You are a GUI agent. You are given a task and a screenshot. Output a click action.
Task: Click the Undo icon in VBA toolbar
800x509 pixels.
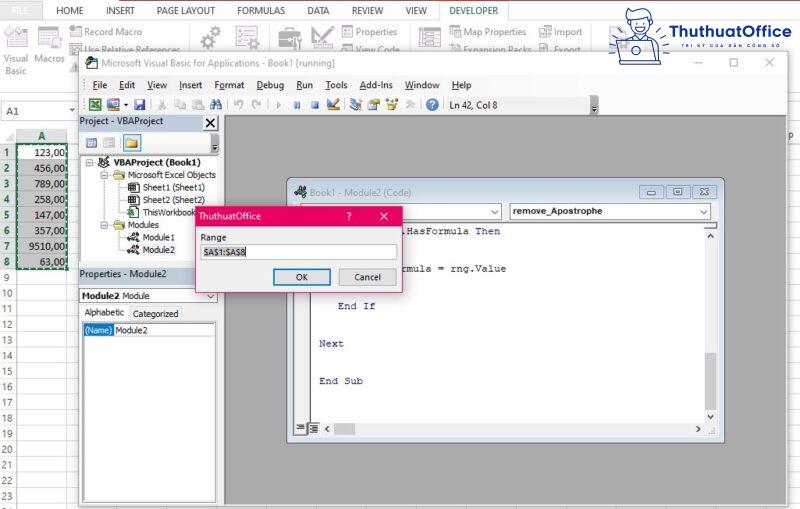click(x=238, y=105)
